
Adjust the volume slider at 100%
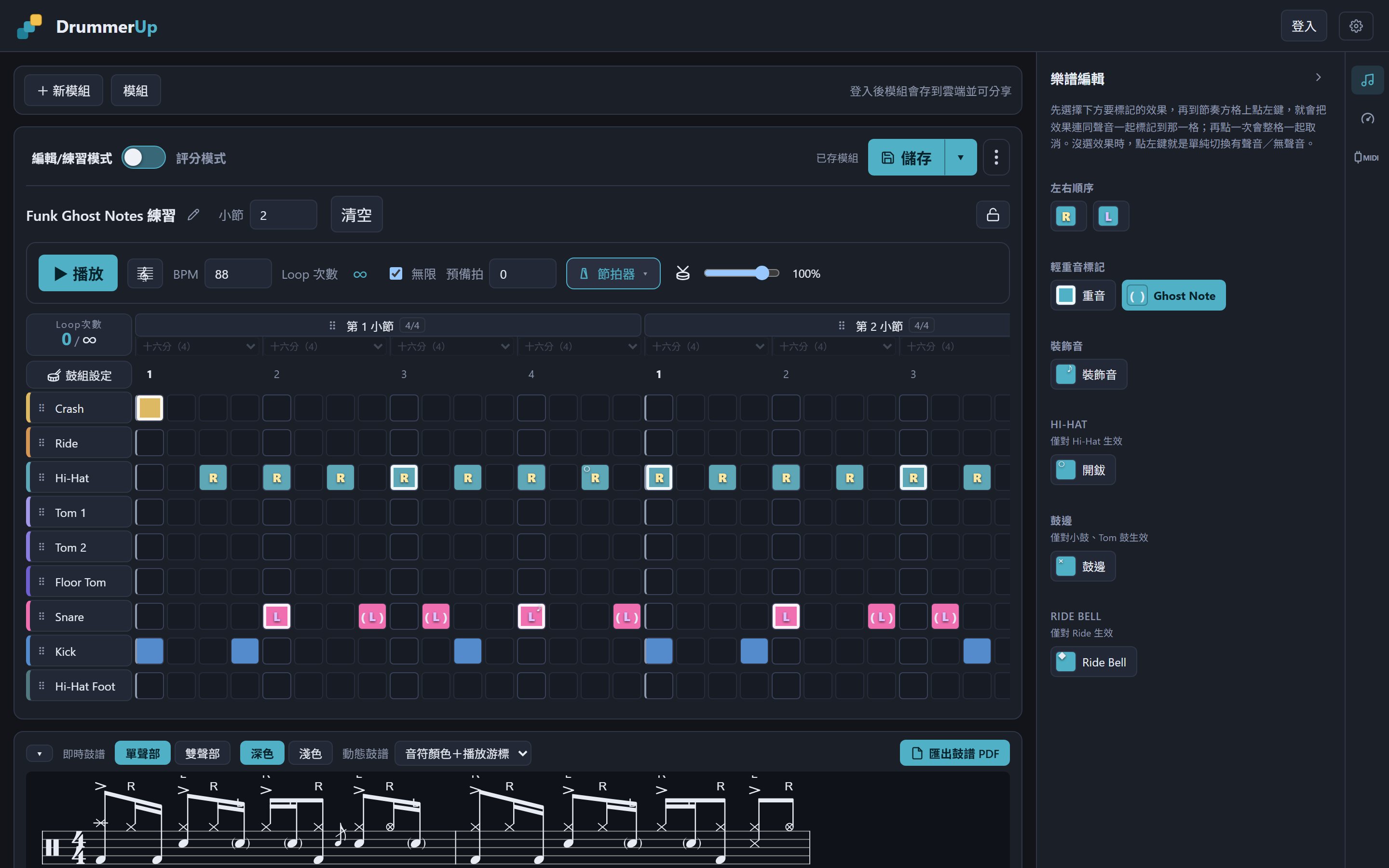coord(741,273)
